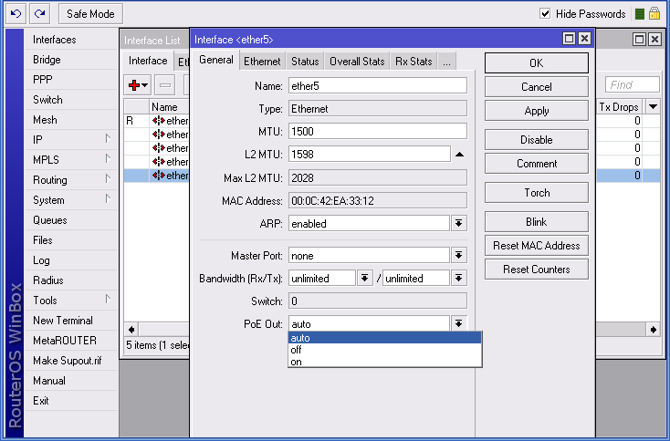This screenshot has height=441, width=670.
Task: Click the ether5 interface icon in the selected row
Action: pos(158,176)
